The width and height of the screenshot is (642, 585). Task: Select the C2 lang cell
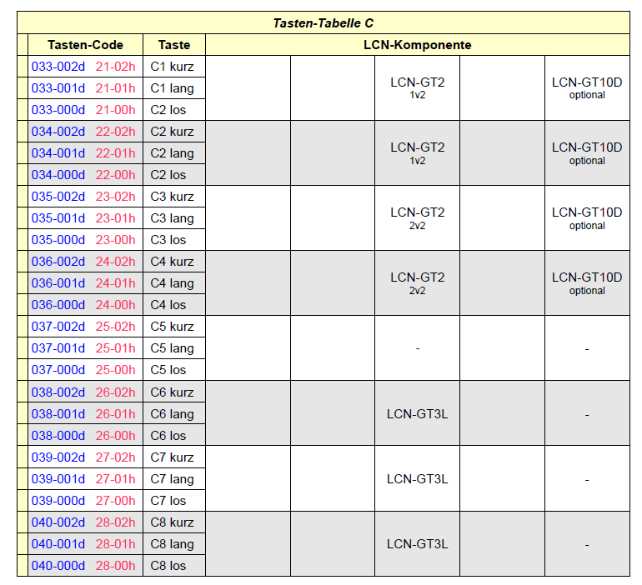[x=172, y=153]
